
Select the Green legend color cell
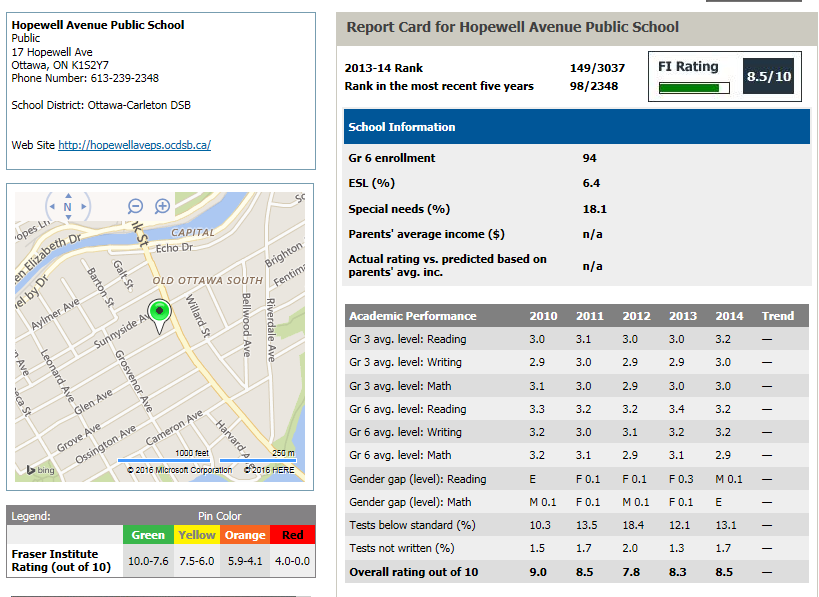[x=148, y=535]
